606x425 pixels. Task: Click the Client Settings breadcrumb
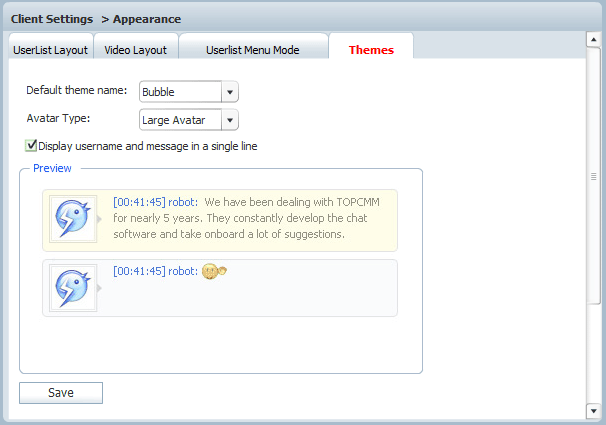point(51,18)
